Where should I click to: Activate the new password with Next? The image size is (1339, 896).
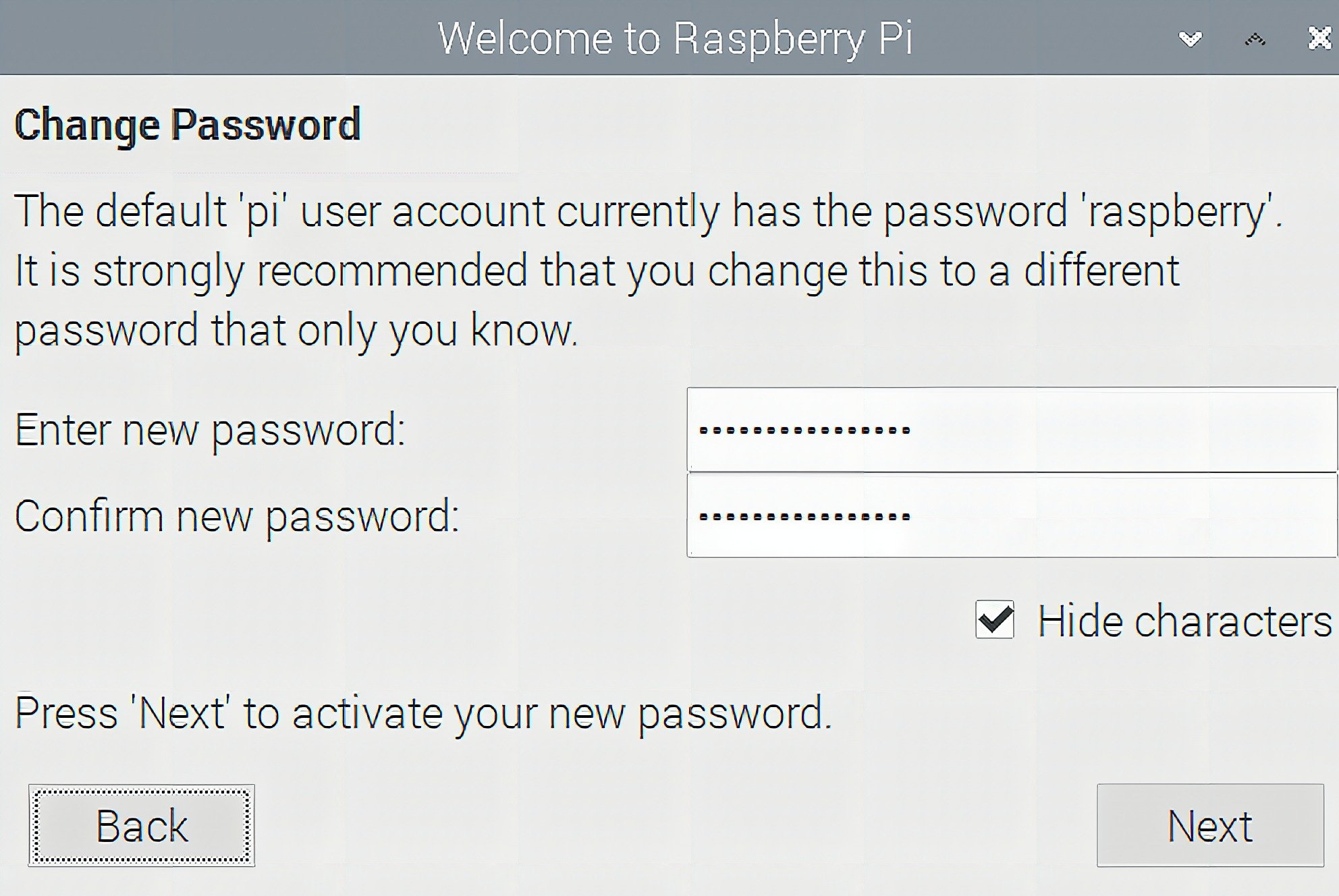[x=1210, y=825]
